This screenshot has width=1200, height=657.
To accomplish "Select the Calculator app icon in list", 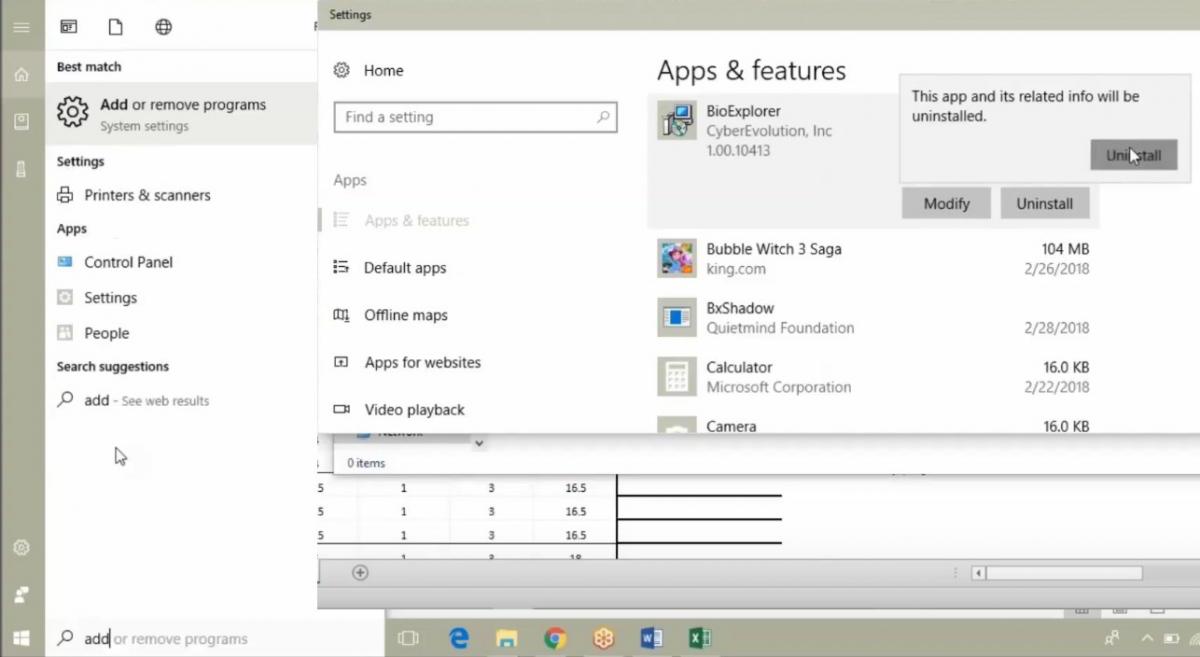I will (677, 377).
